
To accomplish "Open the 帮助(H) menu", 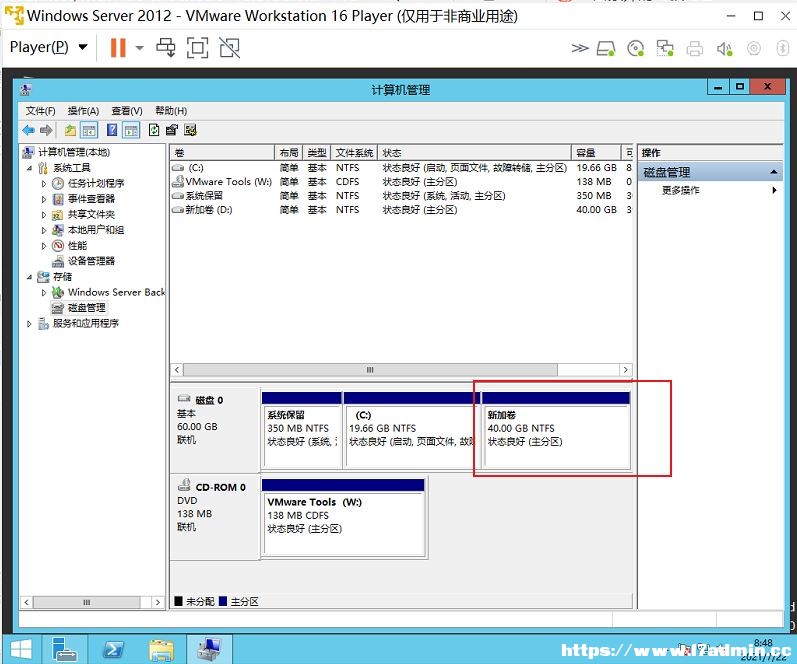I will (171, 111).
